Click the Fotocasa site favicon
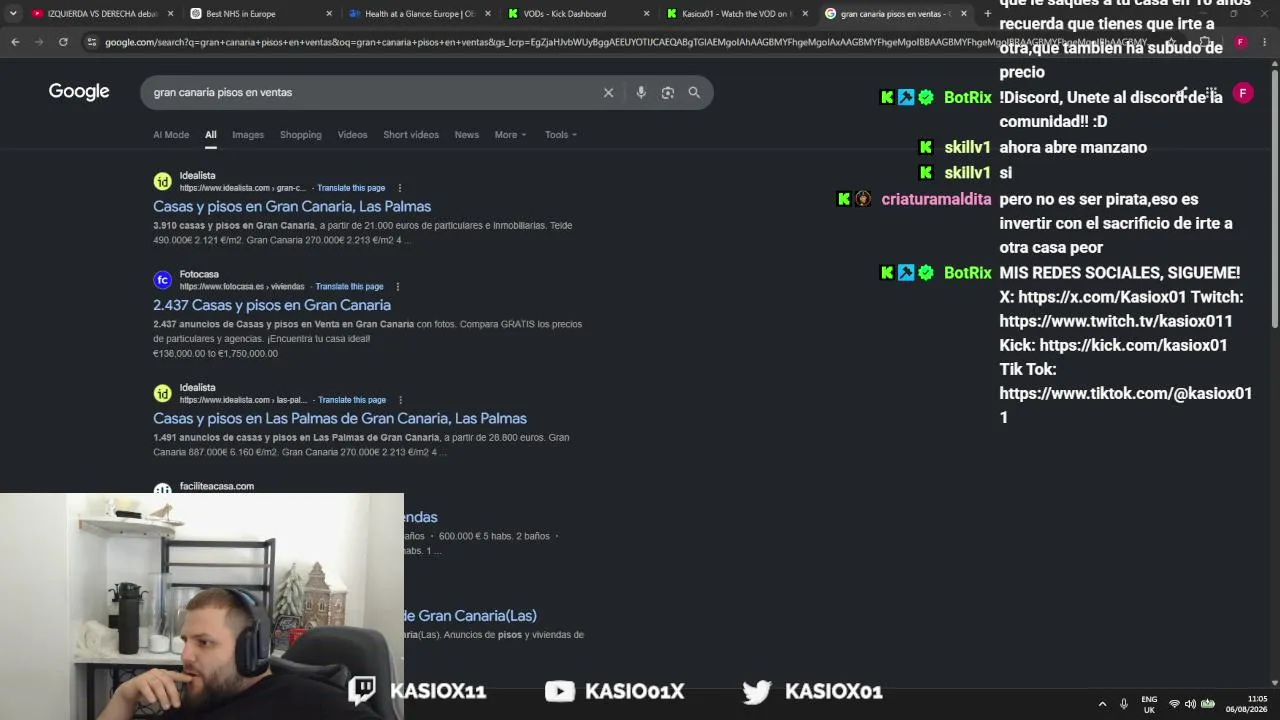Viewport: 1280px width, 720px height. tap(162, 280)
